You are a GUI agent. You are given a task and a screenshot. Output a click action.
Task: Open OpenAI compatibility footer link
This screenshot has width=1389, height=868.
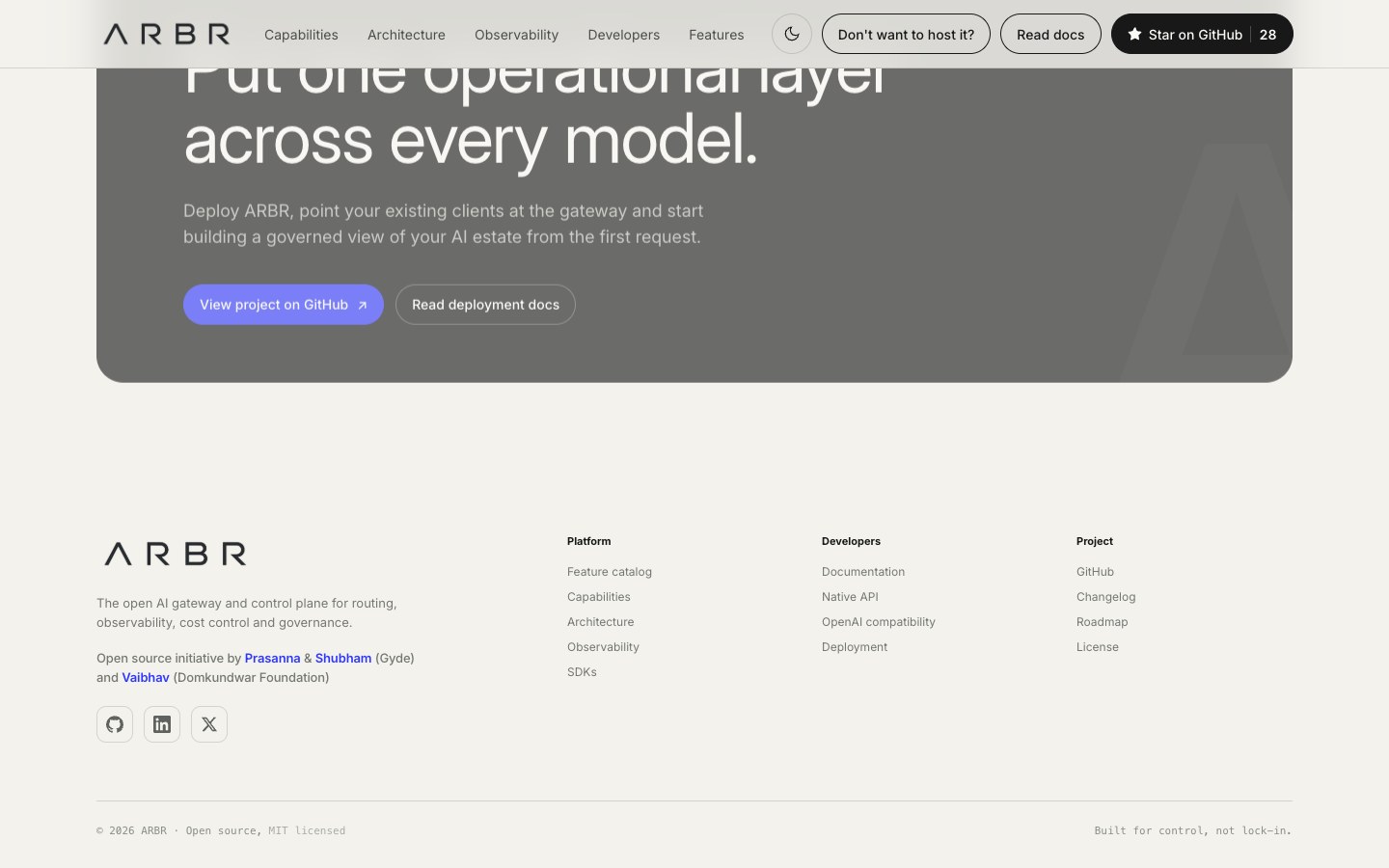click(879, 622)
